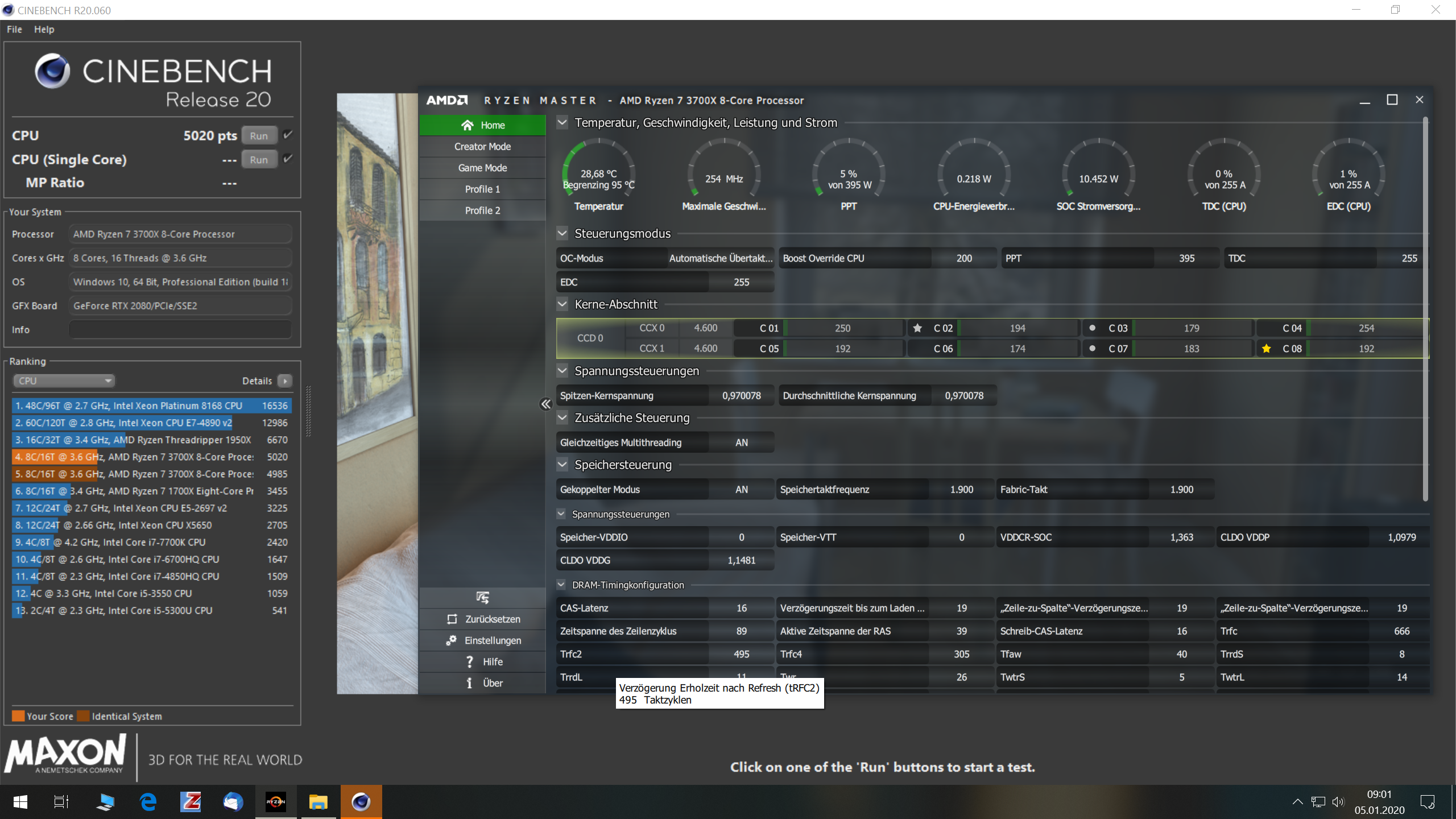Open the File menu in Cinebench
The width and height of the screenshot is (1456, 819).
[x=14, y=29]
